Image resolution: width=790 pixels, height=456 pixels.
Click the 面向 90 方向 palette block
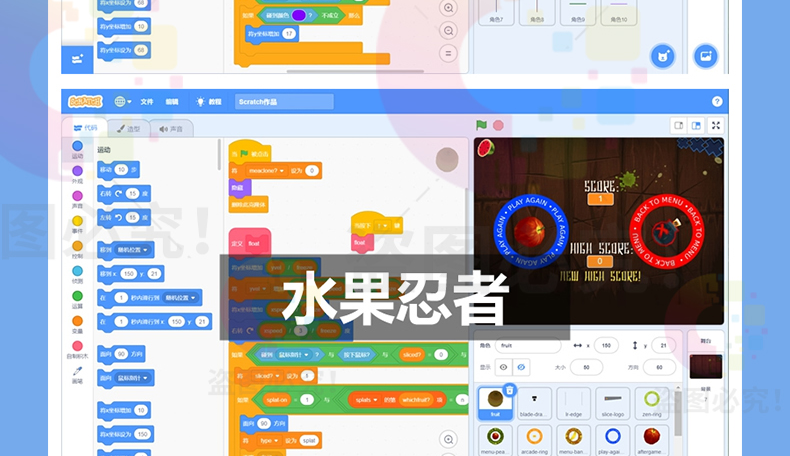tap(121, 354)
